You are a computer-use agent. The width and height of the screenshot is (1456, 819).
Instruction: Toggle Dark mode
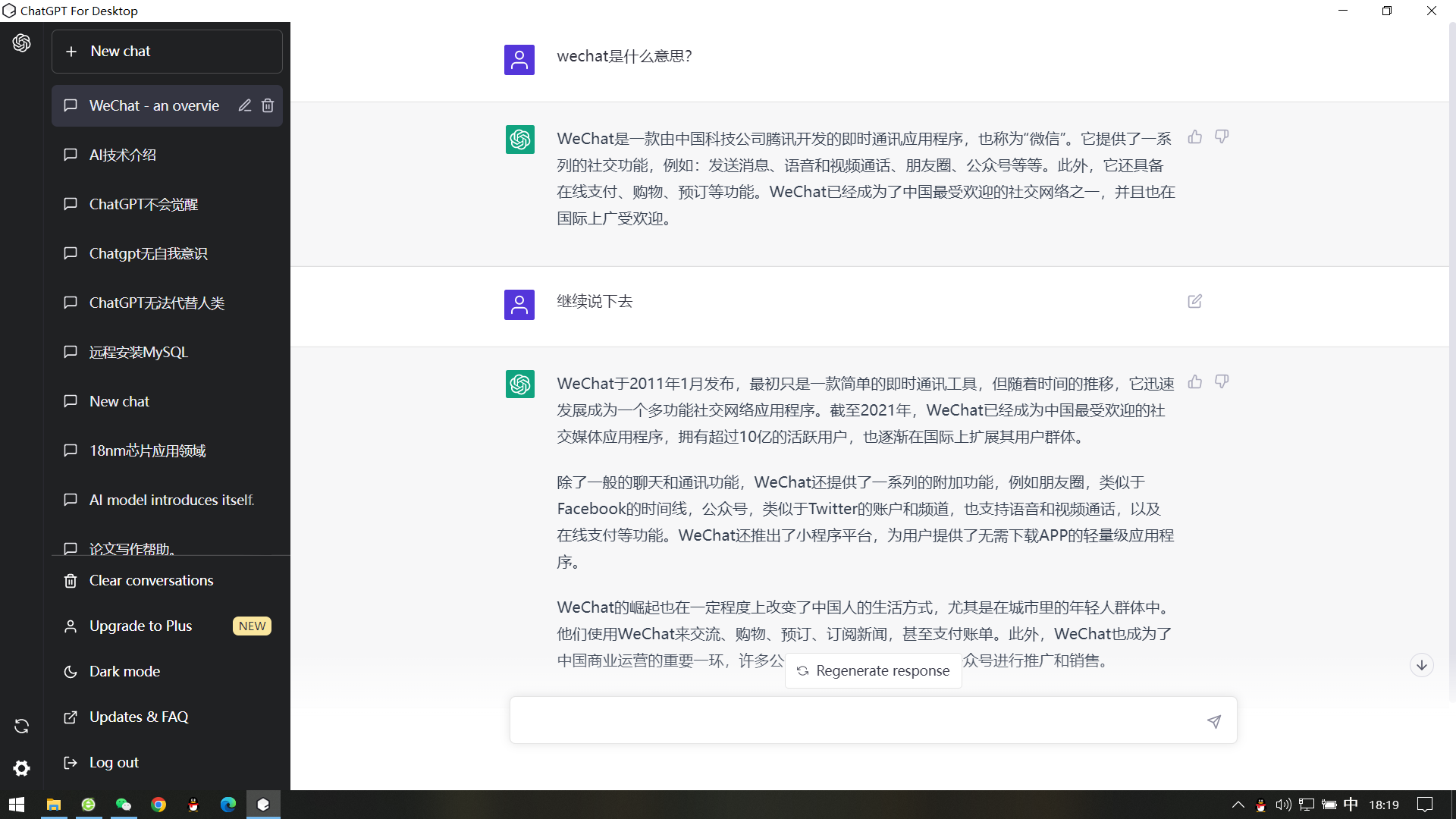point(124,671)
